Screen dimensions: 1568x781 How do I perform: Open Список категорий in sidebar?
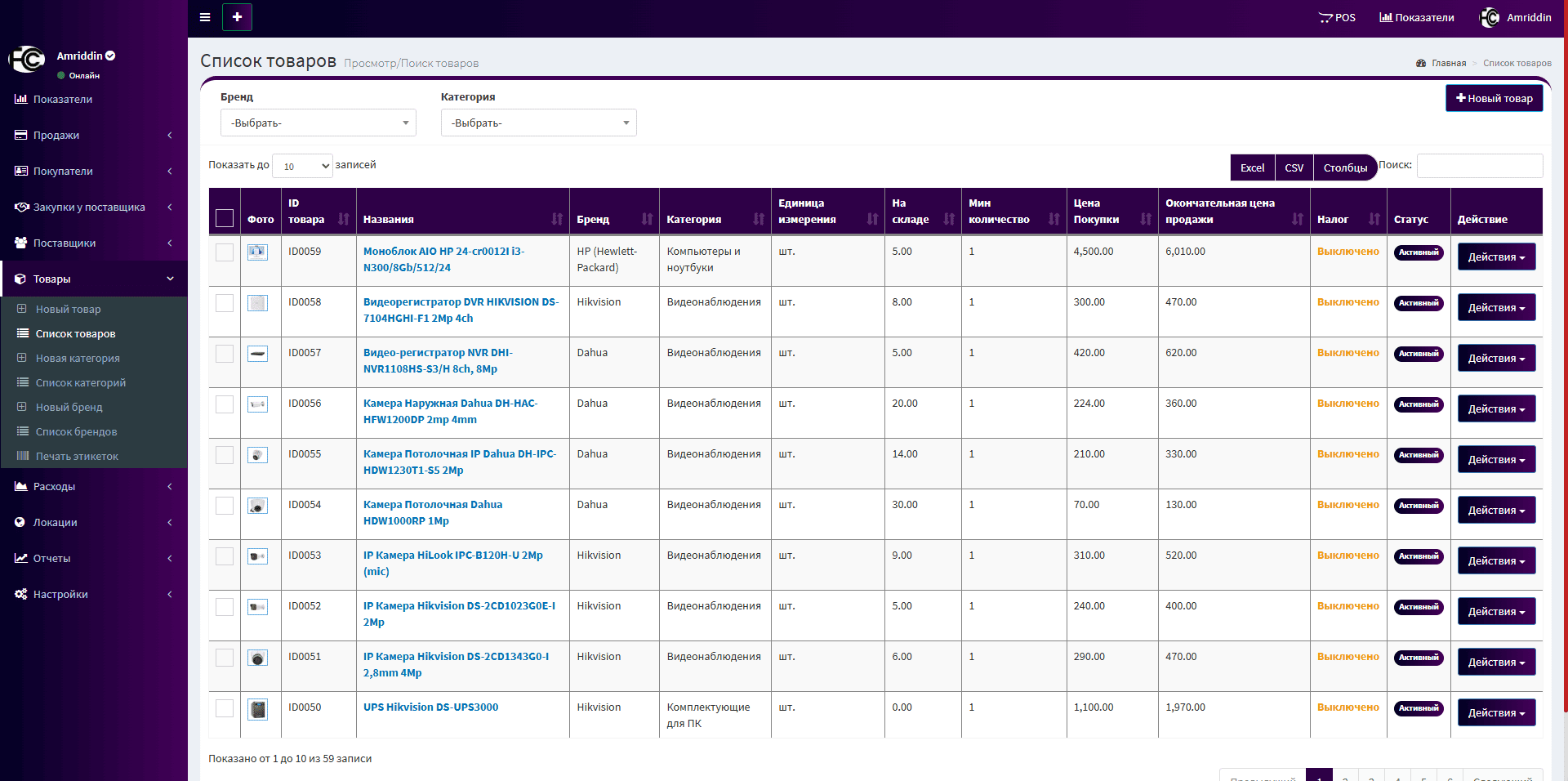(x=81, y=382)
